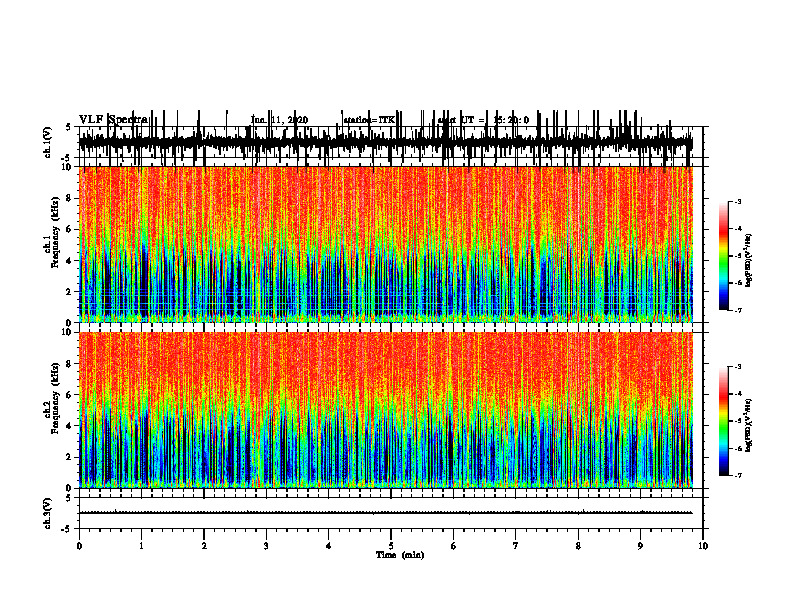The image size is (792, 612).
Task: Click time axis tick label "5"
Action: click(x=391, y=546)
